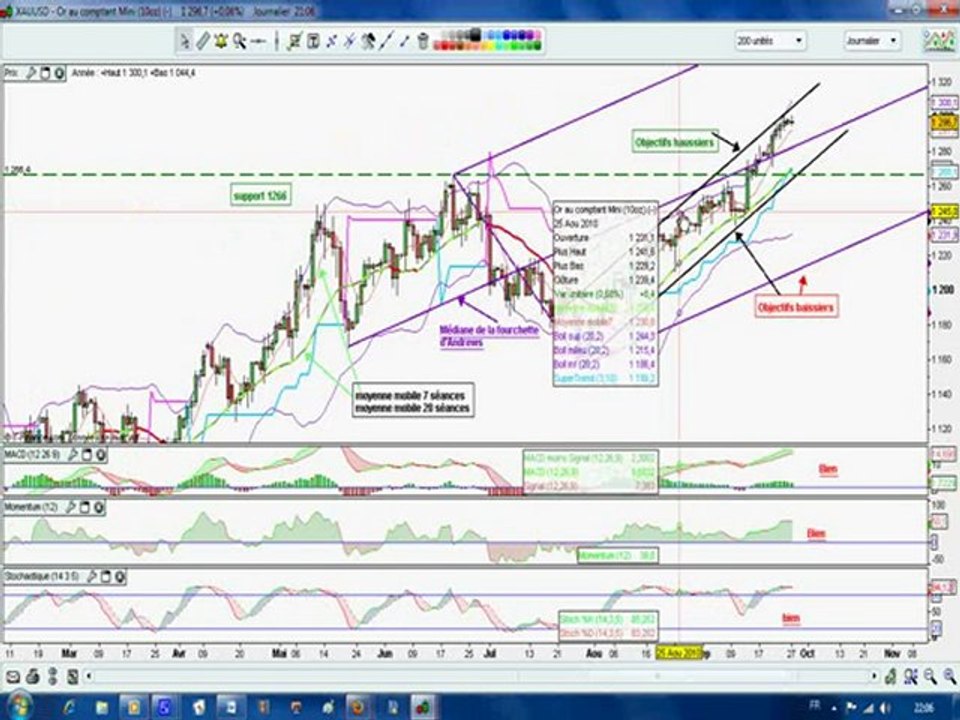The height and width of the screenshot is (720, 960).
Task: Click the hammer object-settings tool
Action: coord(368,41)
